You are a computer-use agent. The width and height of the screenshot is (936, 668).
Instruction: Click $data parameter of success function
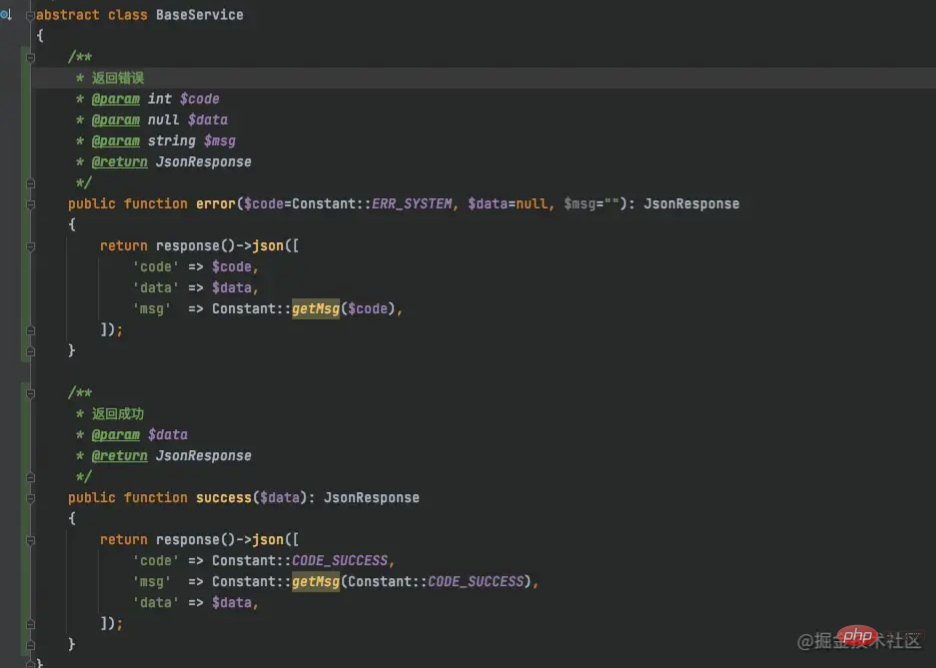tap(279, 498)
